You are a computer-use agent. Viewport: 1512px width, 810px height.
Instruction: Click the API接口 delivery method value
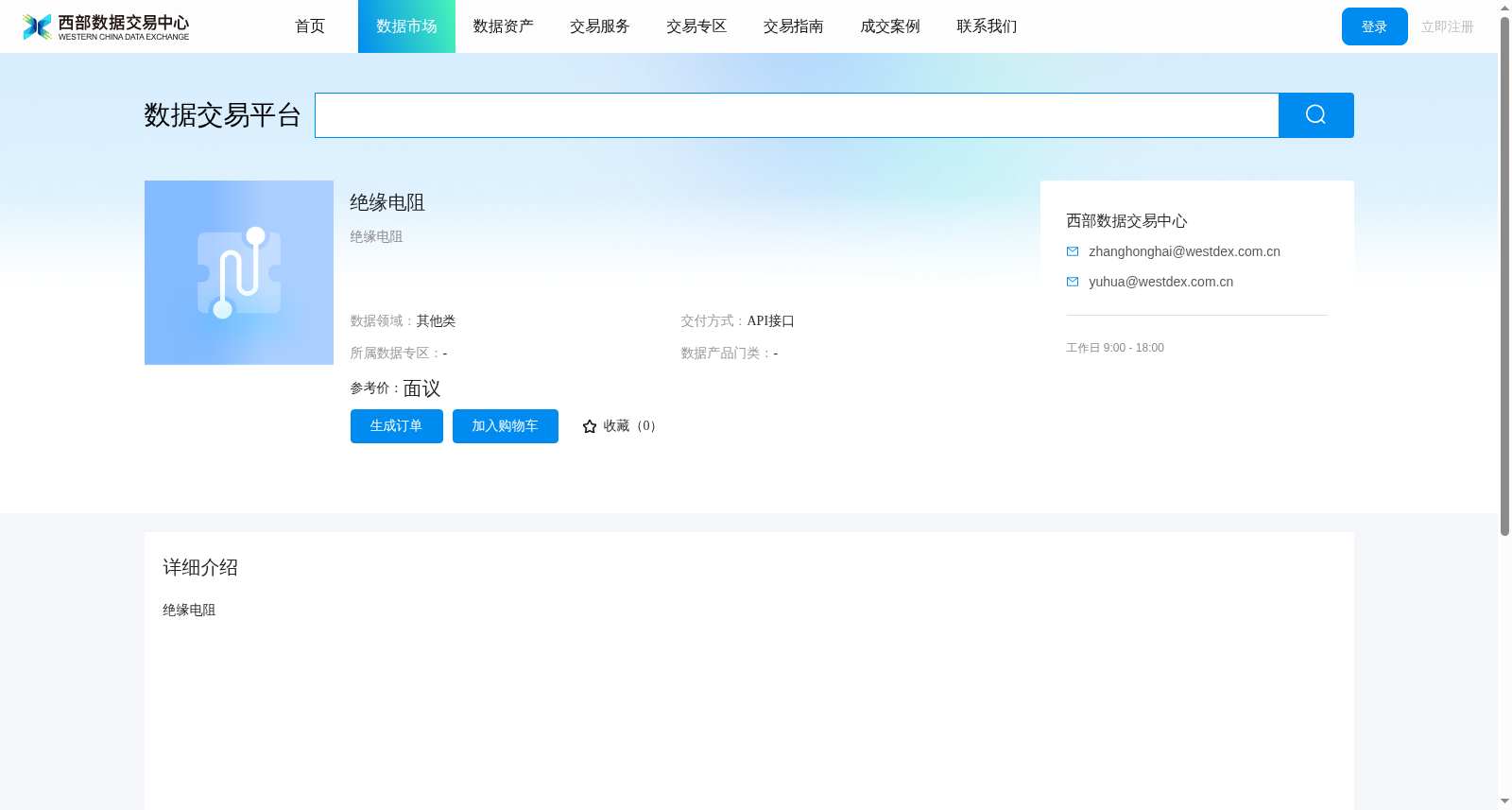[771, 321]
